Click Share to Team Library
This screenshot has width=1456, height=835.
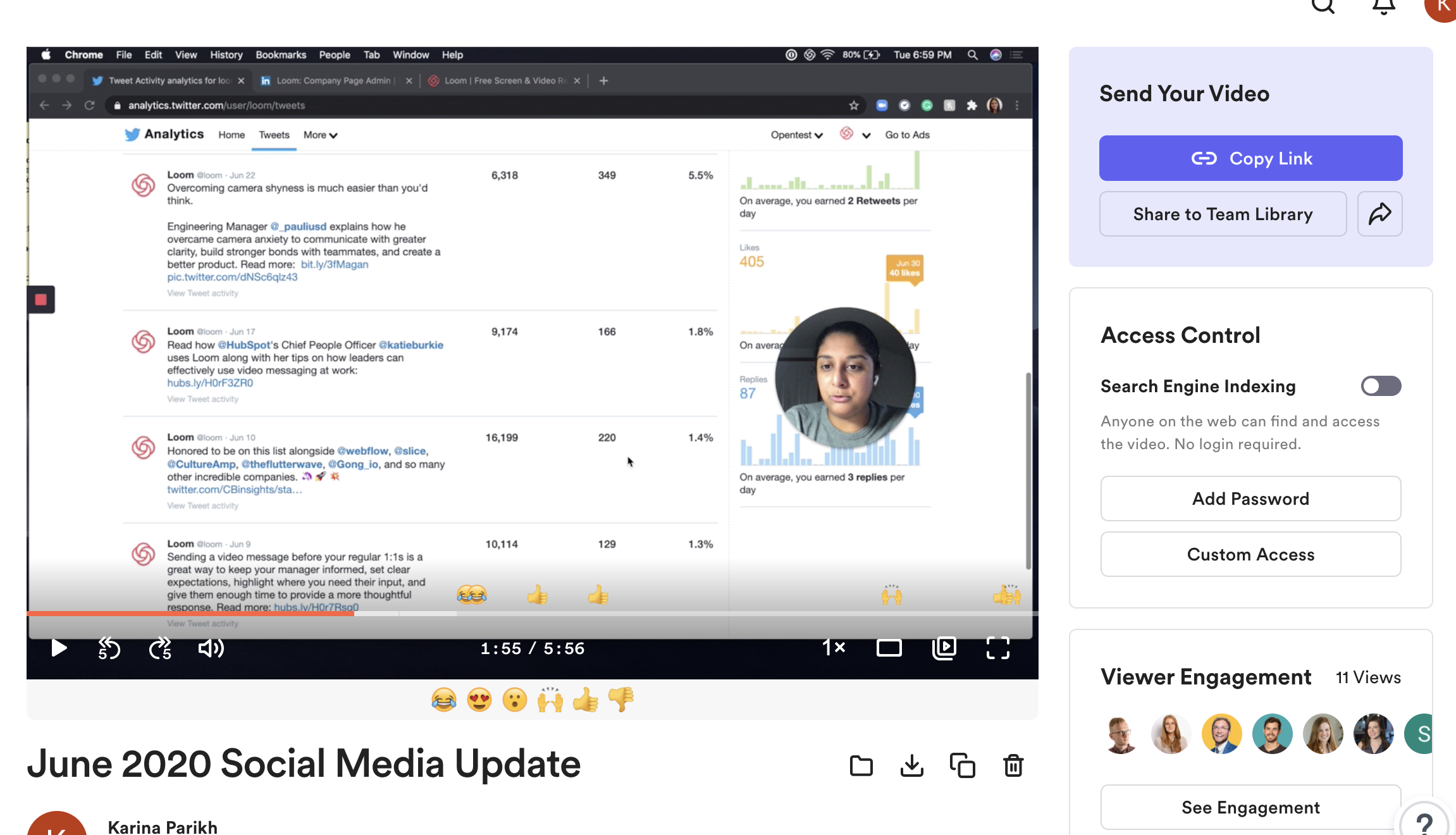coord(1223,214)
